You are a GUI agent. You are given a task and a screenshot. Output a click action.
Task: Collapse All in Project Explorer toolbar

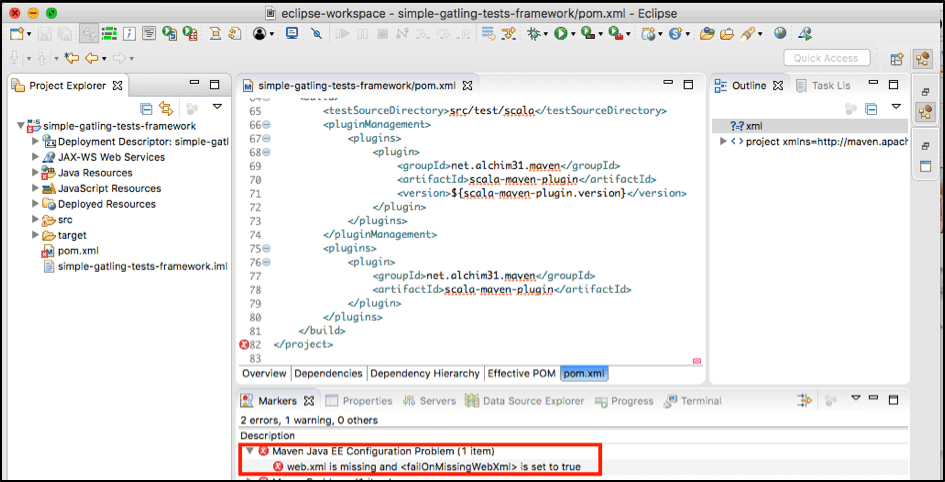click(x=146, y=109)
